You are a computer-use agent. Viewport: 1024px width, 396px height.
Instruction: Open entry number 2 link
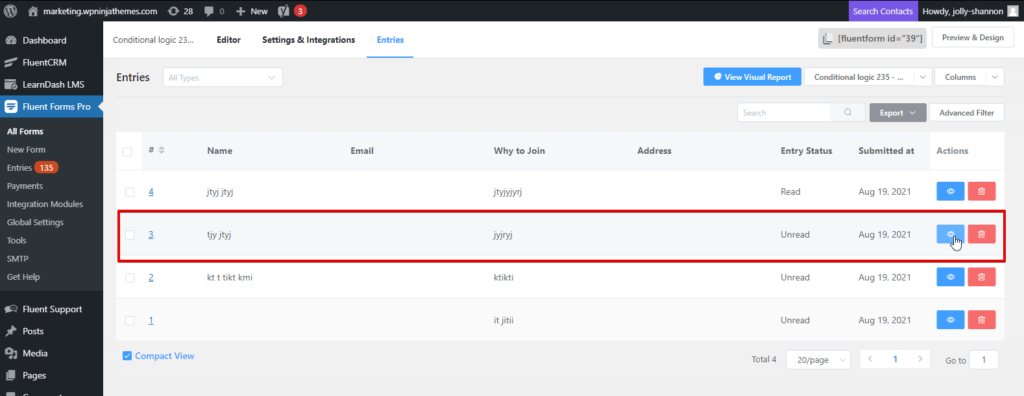pos(151,278)
